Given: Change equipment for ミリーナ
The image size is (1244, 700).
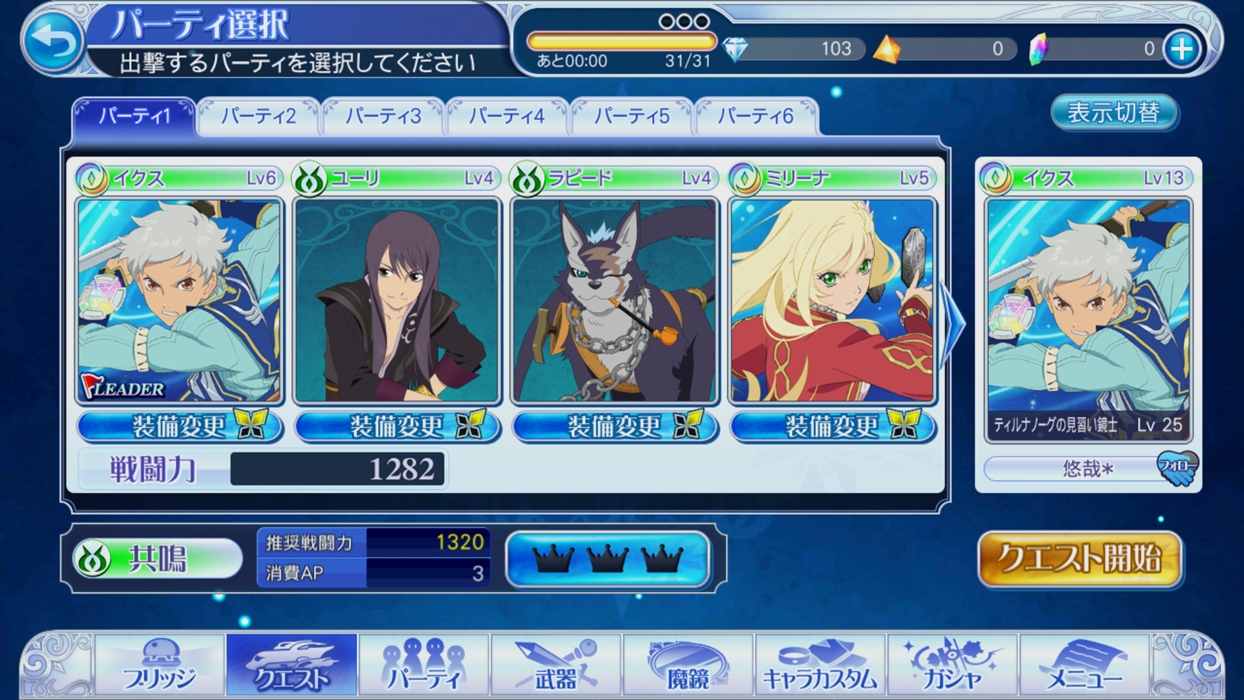Looking at the screenshot, I should click(x=833, y=426).
